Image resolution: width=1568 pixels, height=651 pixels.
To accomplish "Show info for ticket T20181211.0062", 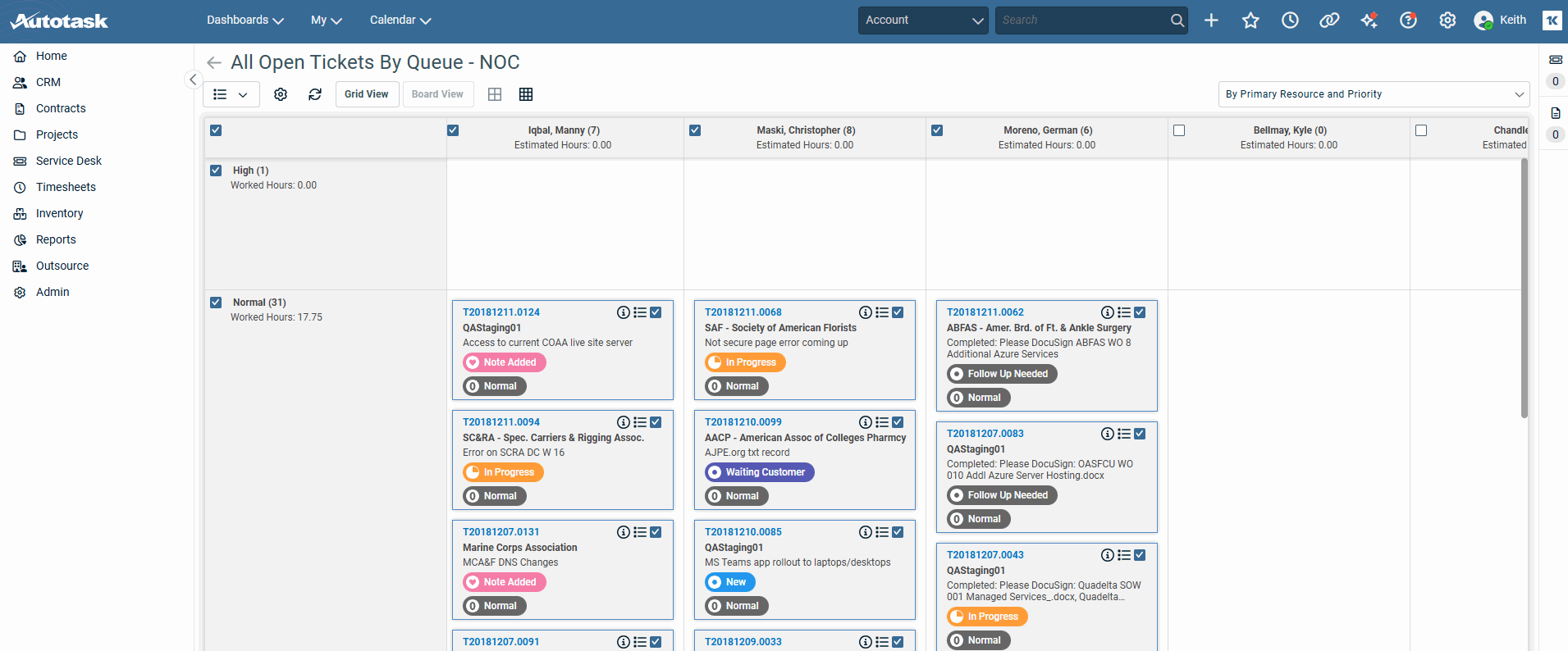I will click(1108, 312).
